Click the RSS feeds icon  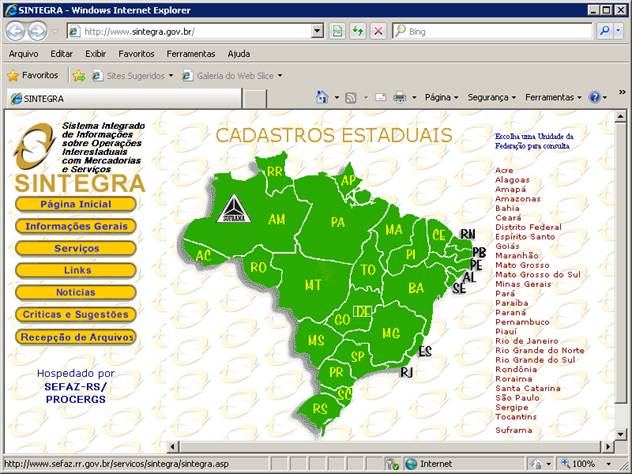[351, 98]
